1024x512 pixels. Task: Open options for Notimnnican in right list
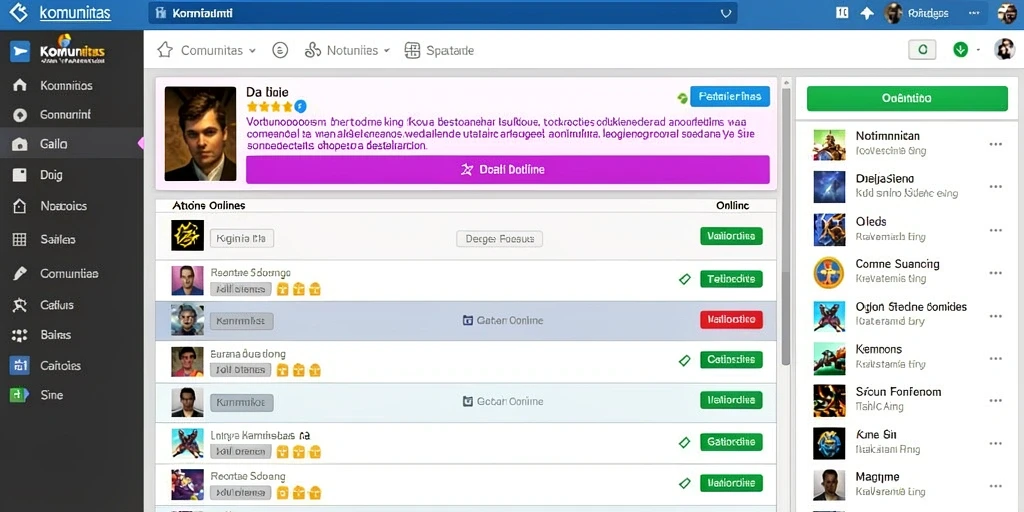[995, 144]
